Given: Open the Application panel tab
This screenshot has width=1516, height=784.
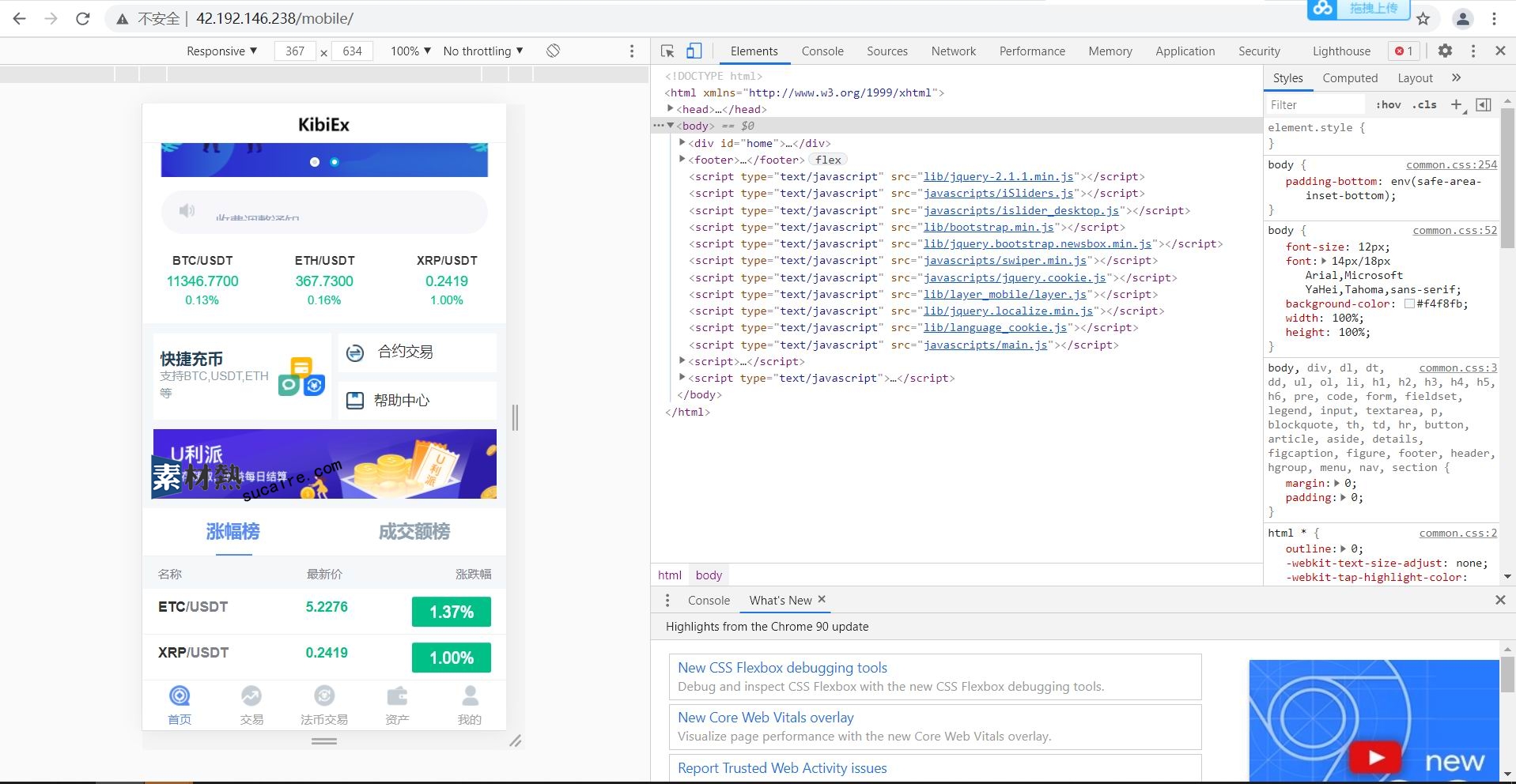Looking at the screenshot, I should point(1185,51).
